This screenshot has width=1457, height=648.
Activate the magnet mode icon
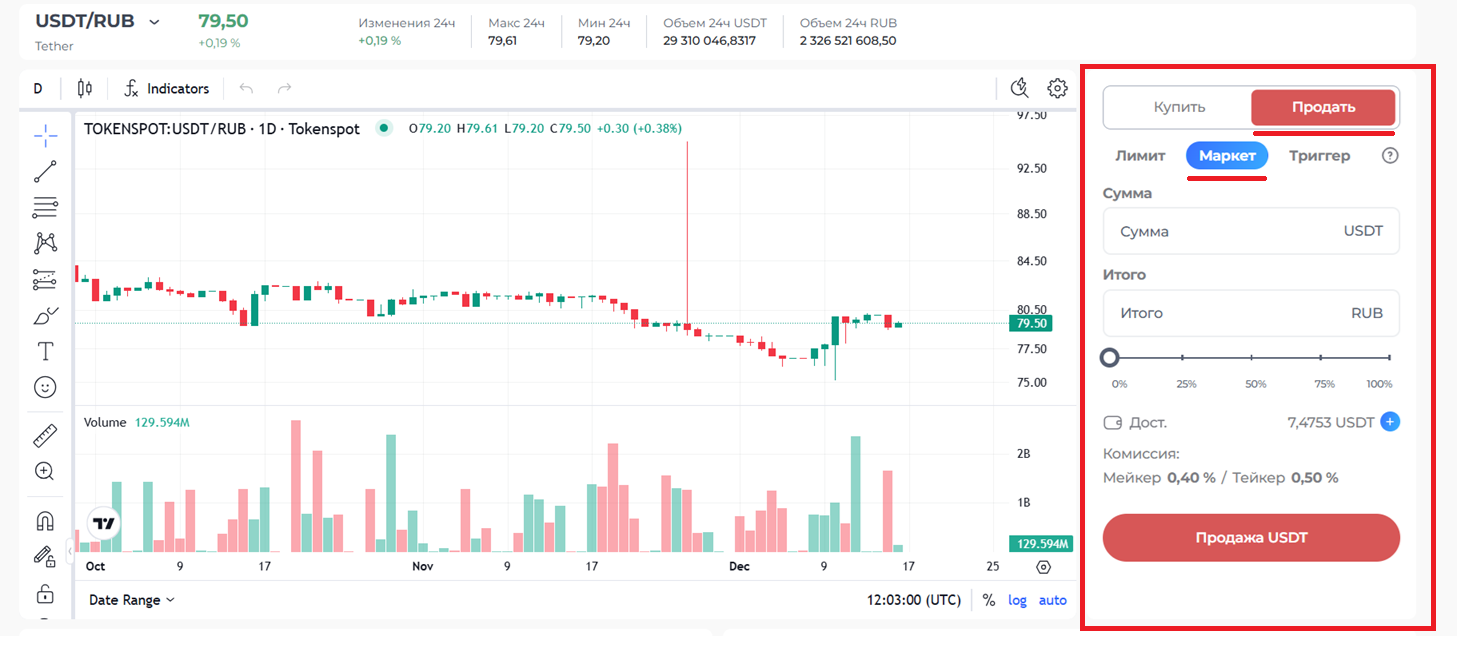pos(45,521)
